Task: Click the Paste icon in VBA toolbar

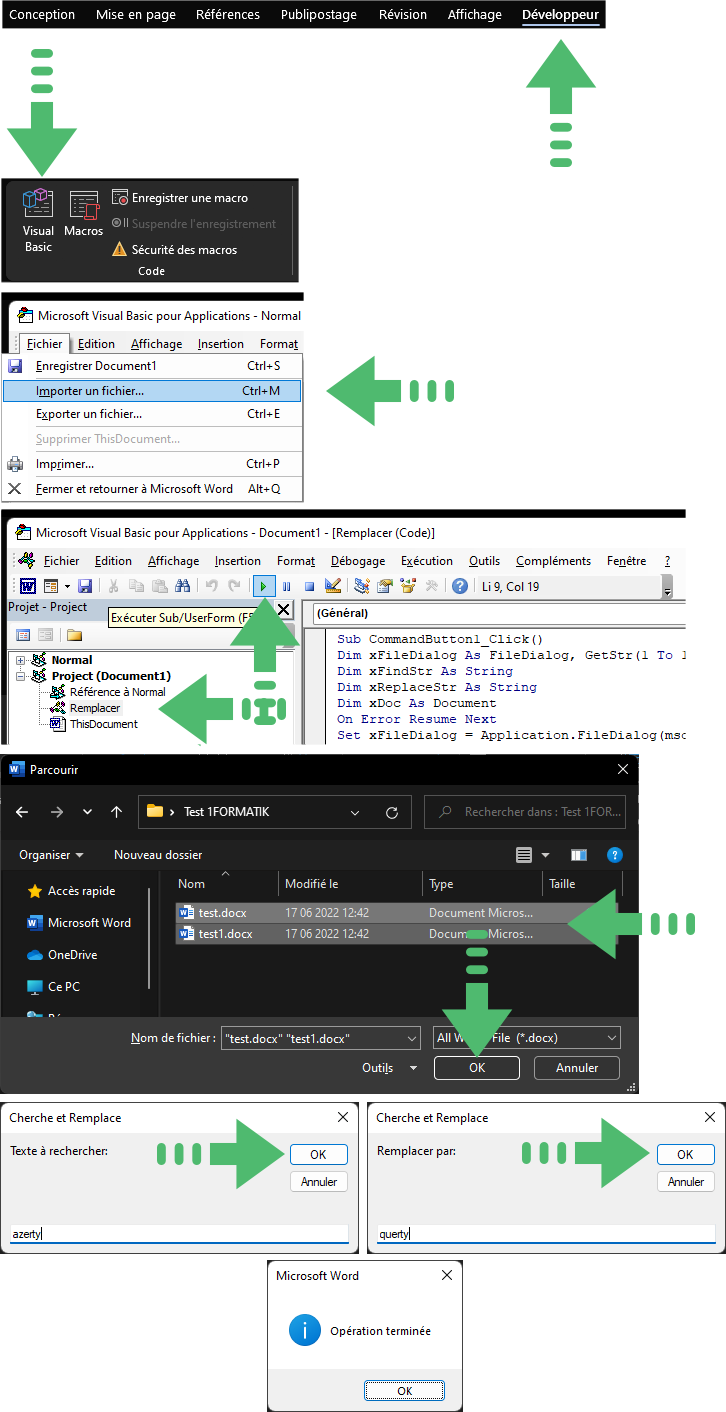Action: (x=159, y=586)
